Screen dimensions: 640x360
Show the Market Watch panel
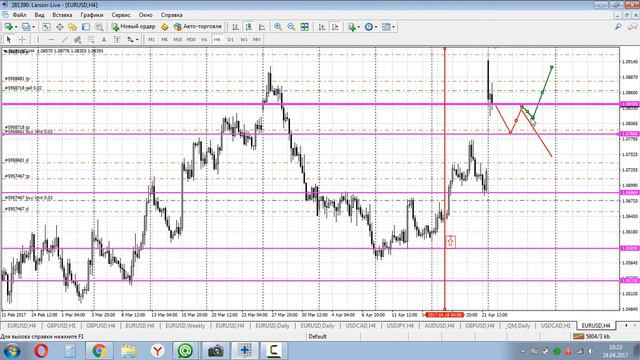[x=46, y=27]
